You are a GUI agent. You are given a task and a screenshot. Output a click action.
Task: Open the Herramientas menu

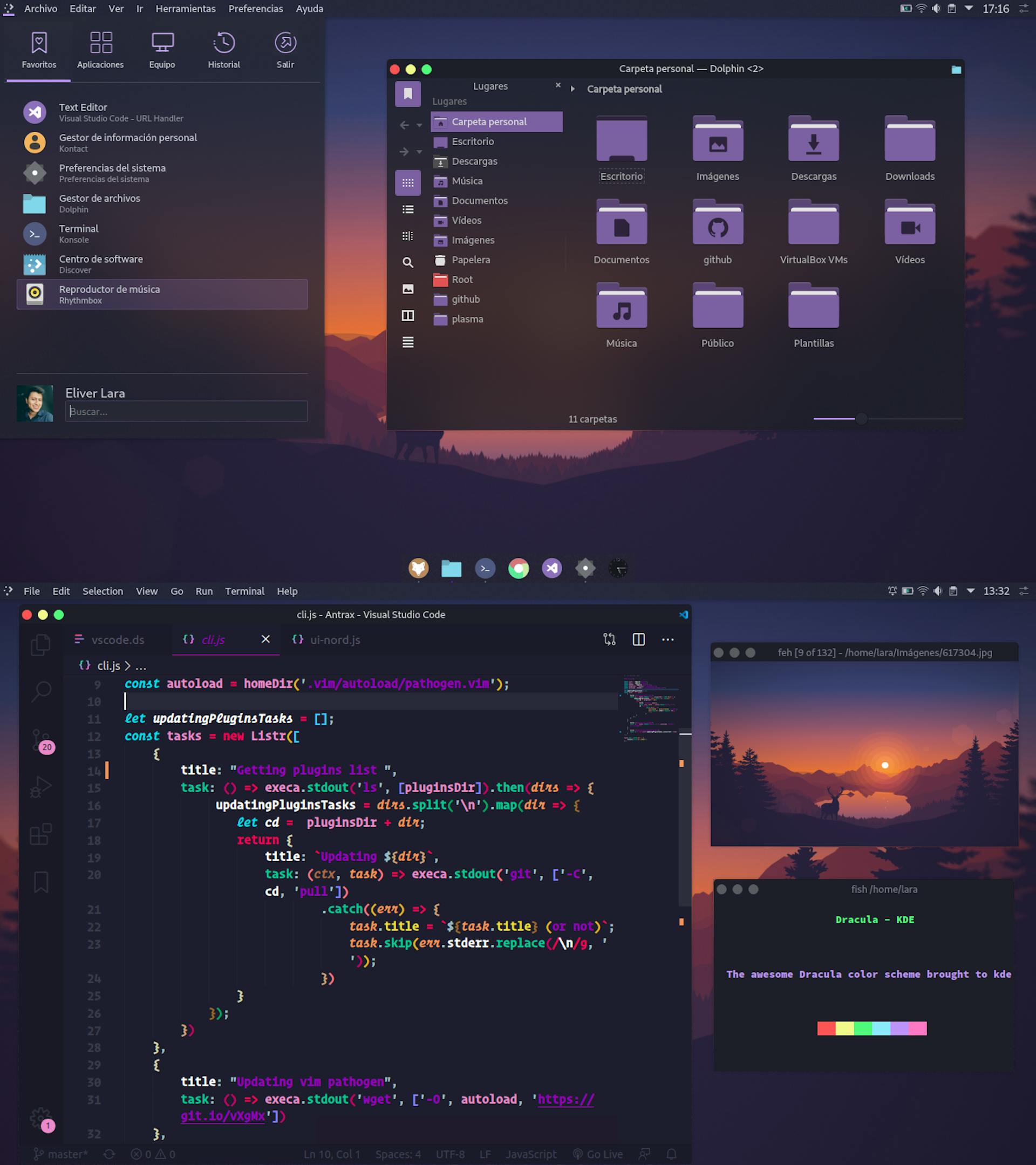coord(186,9)
